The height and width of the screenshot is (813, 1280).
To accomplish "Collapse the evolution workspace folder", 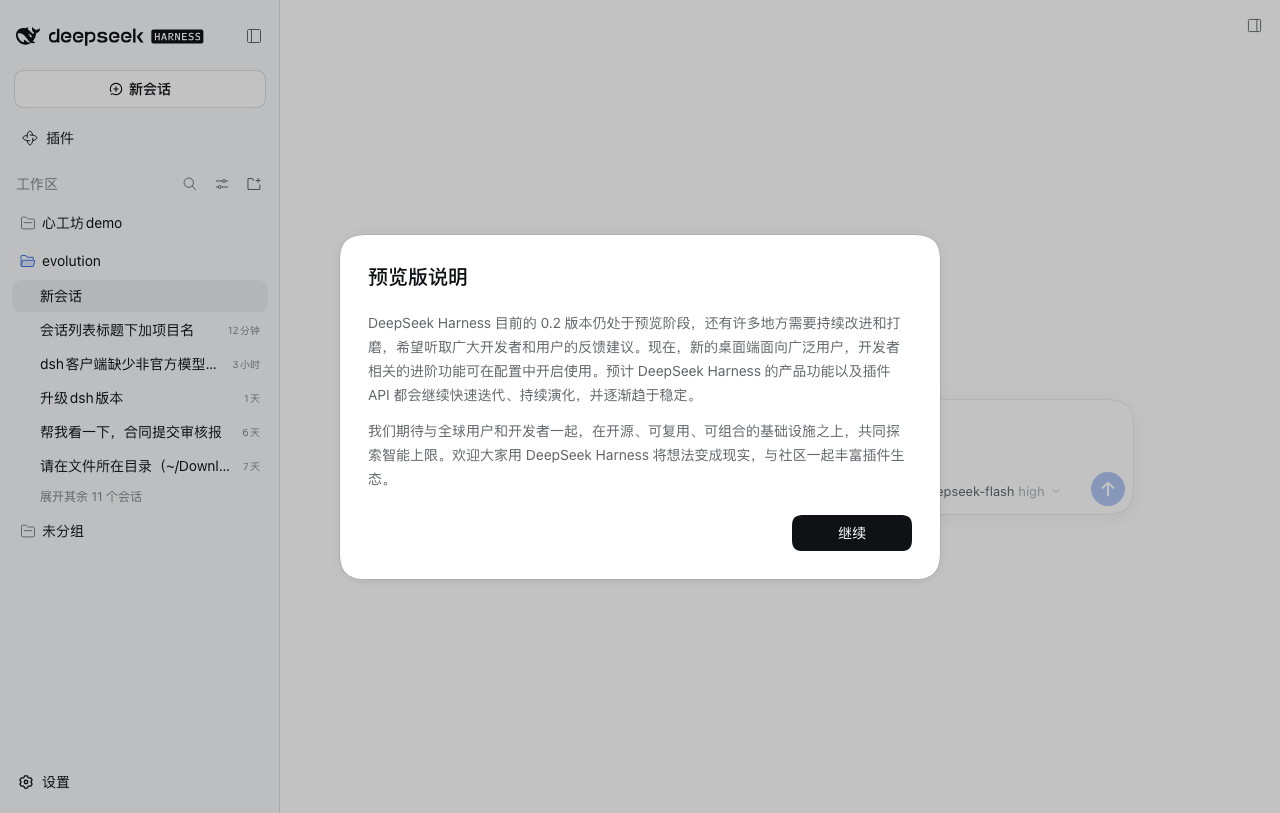I will (x=140, y=261).
